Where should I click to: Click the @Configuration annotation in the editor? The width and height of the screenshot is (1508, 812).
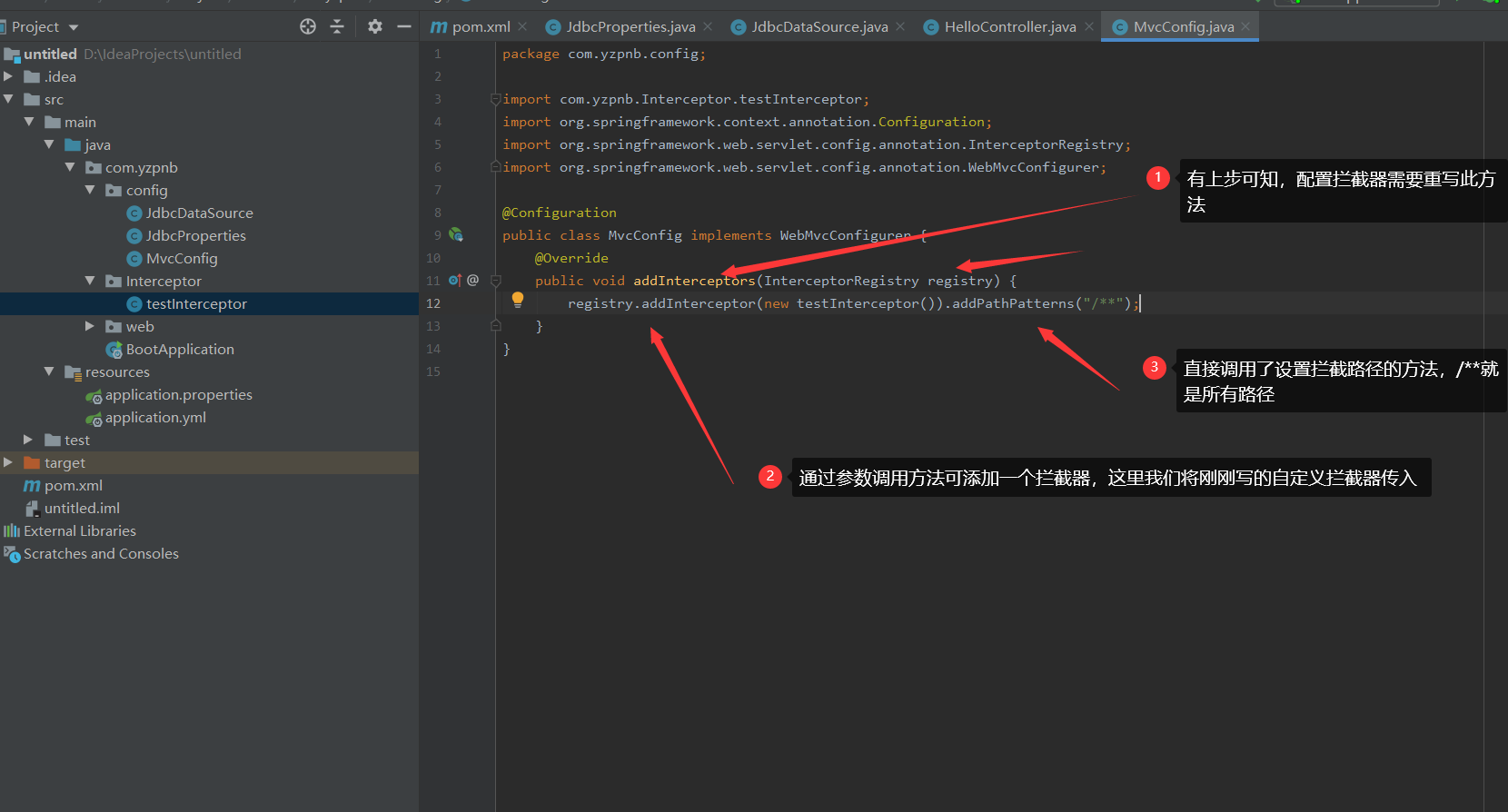point(560,213)
